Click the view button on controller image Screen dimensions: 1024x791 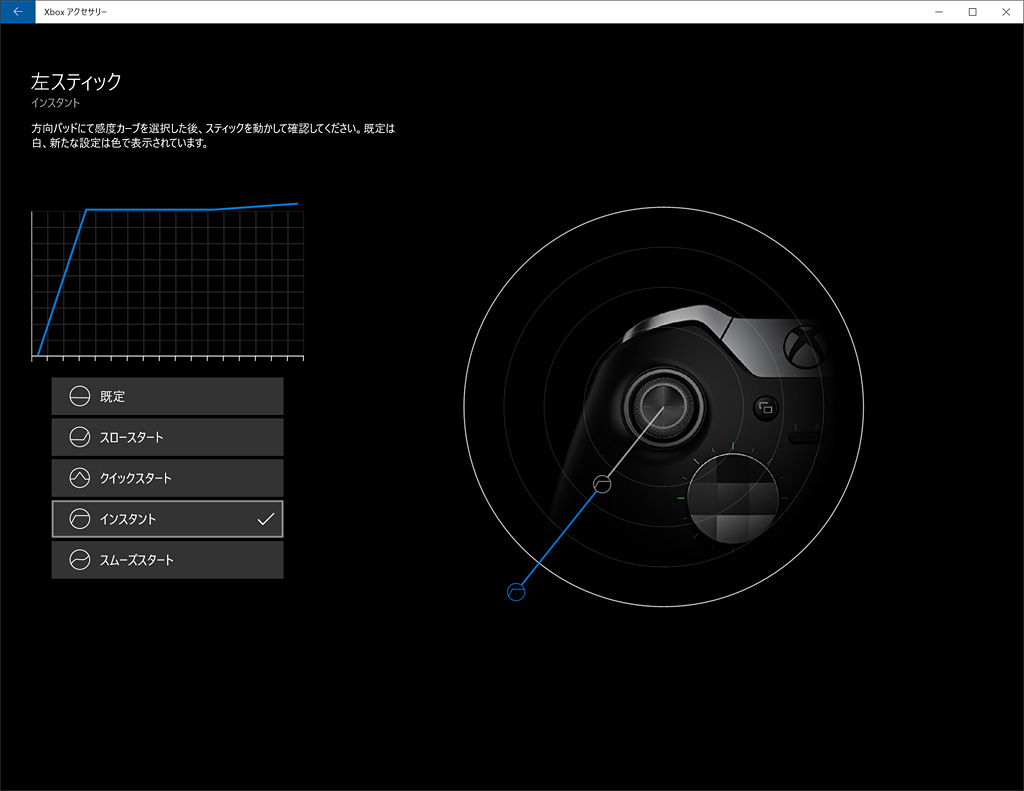tap(765, 408)
